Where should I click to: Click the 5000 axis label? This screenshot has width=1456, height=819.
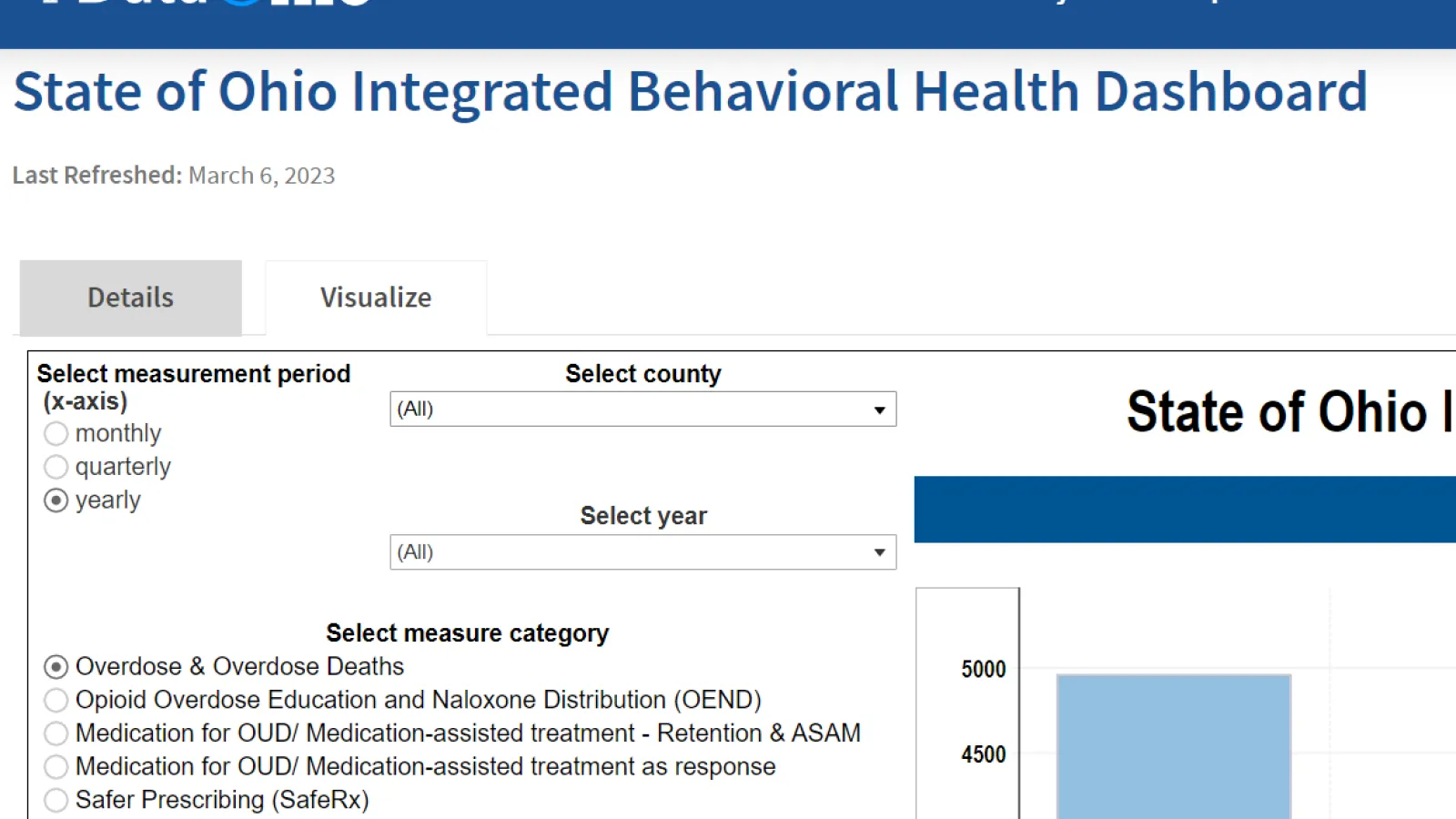click(984, 670)
